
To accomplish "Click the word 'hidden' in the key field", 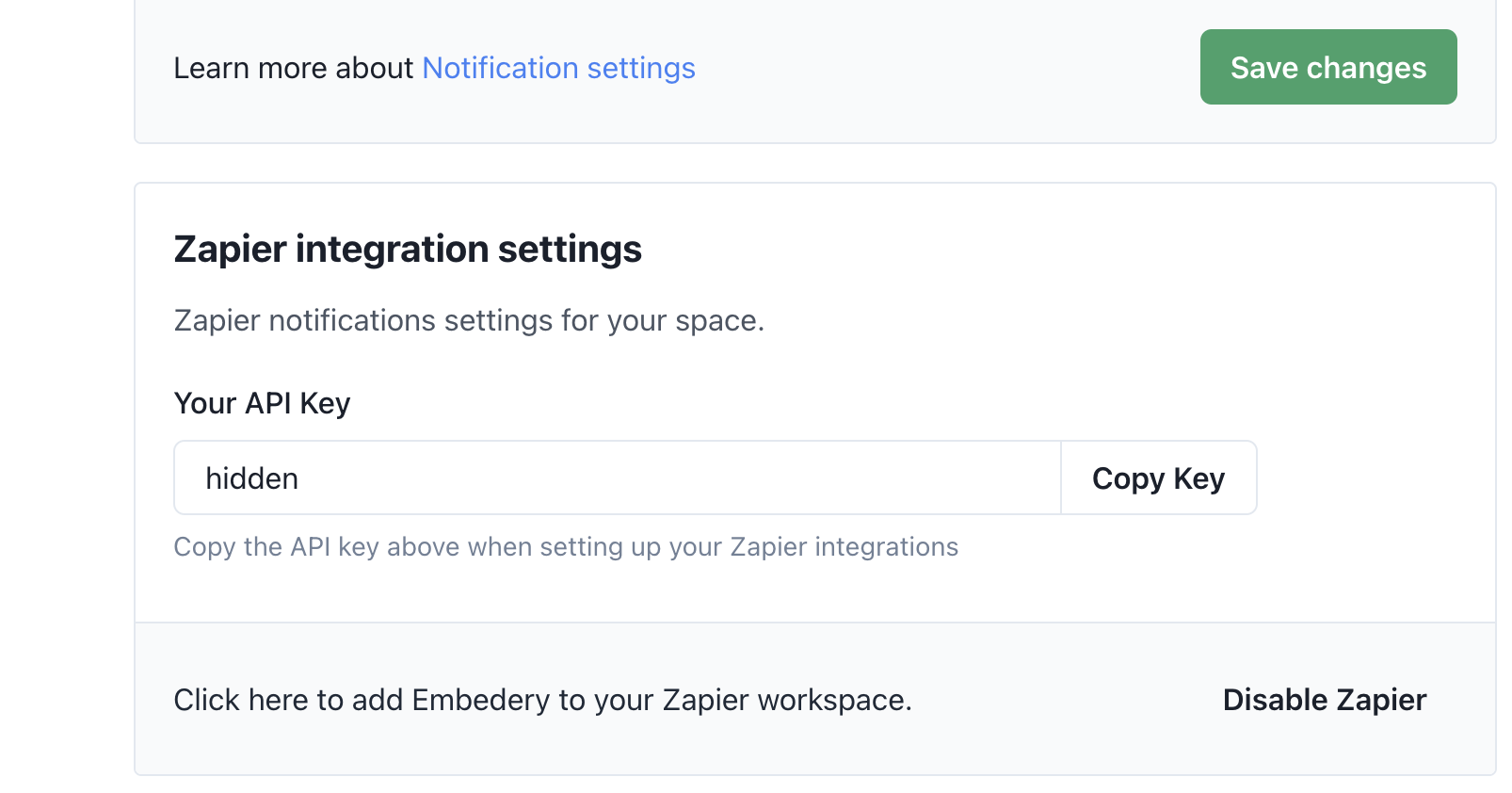I will click(x=251, y=478).
